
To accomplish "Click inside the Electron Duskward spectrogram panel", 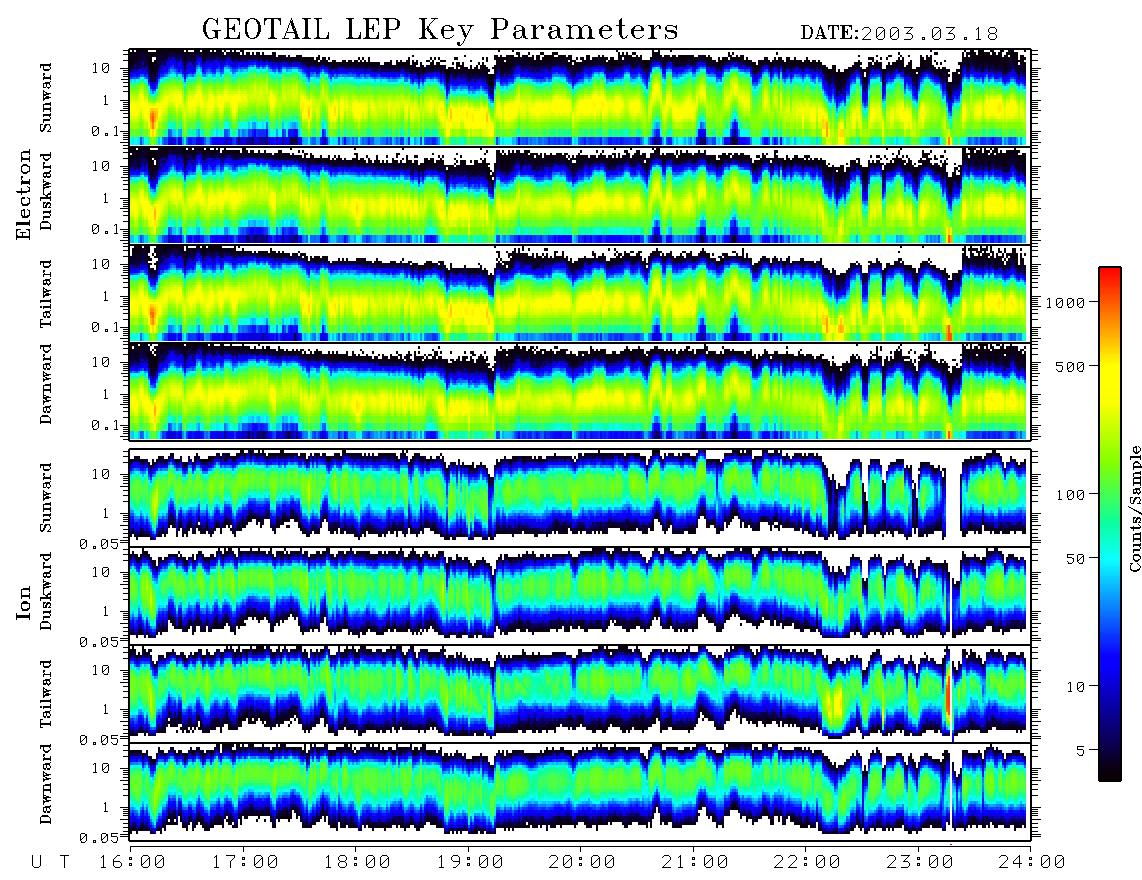I will [580, 195].
